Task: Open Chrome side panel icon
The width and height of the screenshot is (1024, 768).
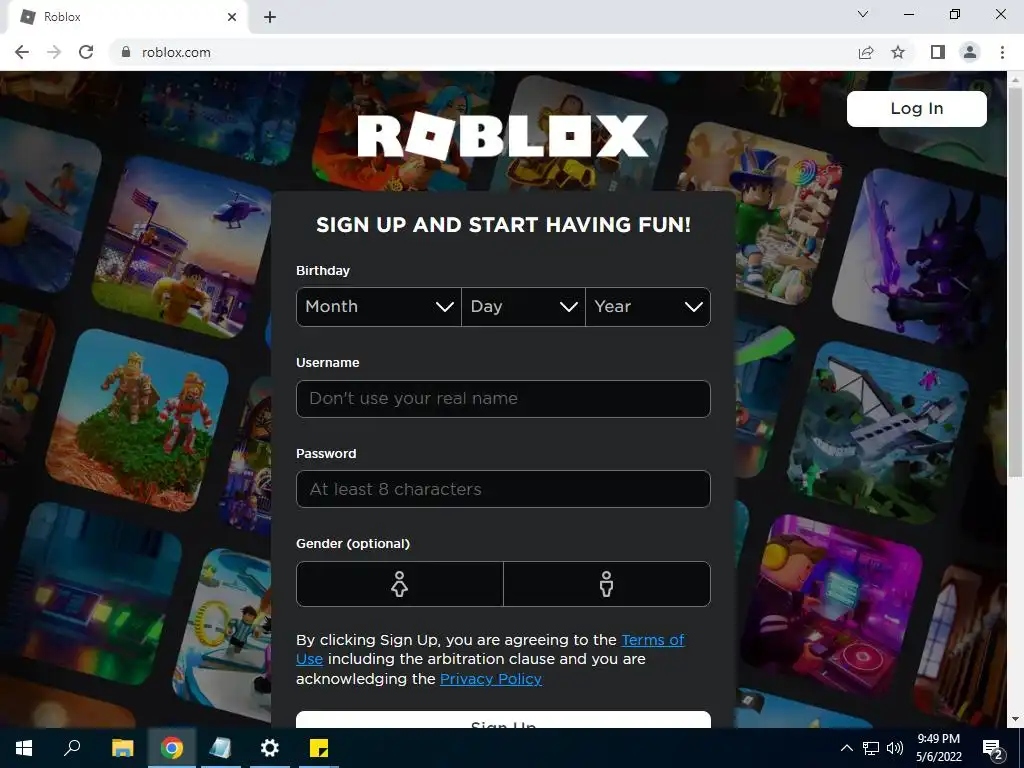Action: click(938, 52)
